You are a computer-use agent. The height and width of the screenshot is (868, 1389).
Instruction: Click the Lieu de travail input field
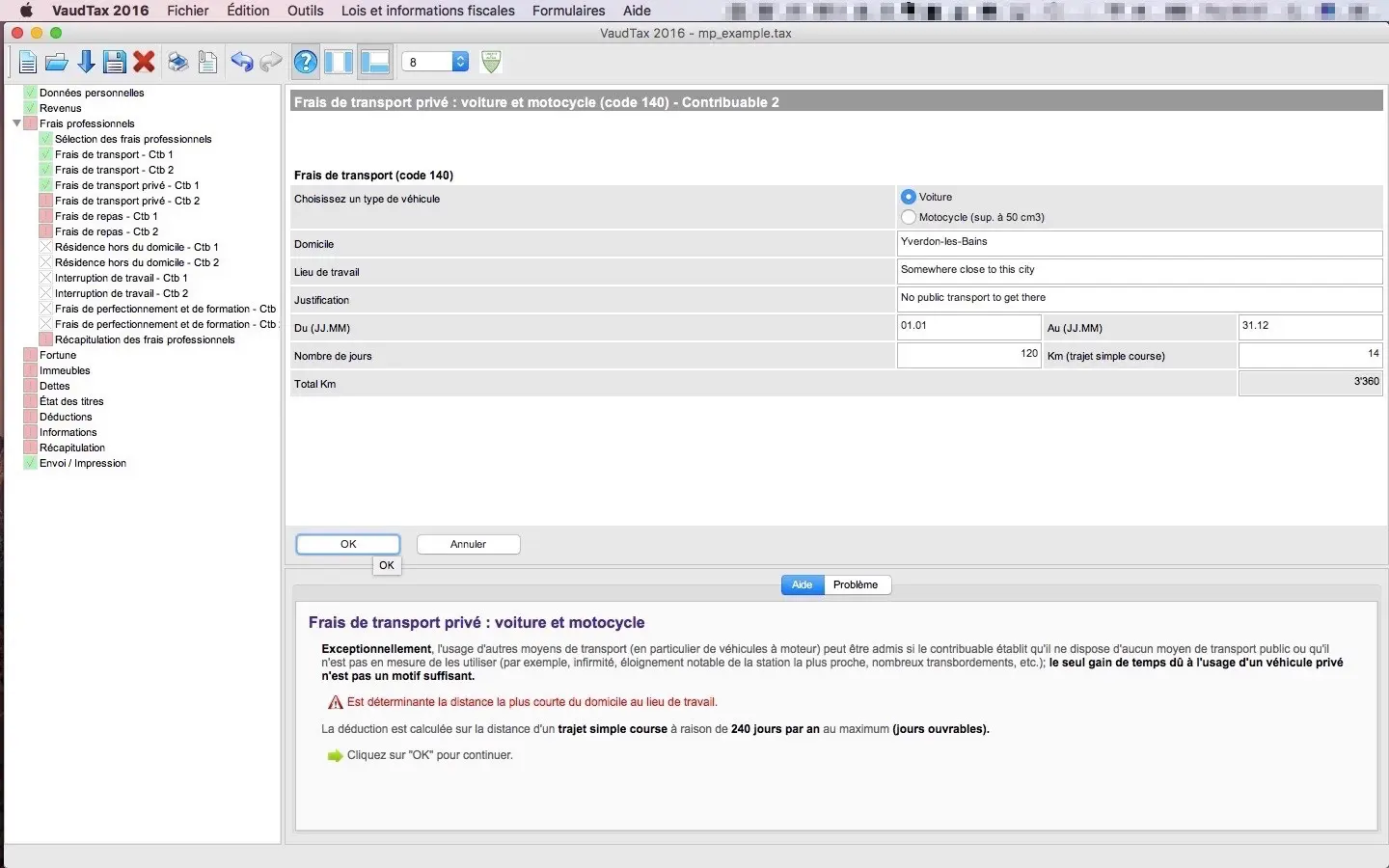(x=1139, y=271)
